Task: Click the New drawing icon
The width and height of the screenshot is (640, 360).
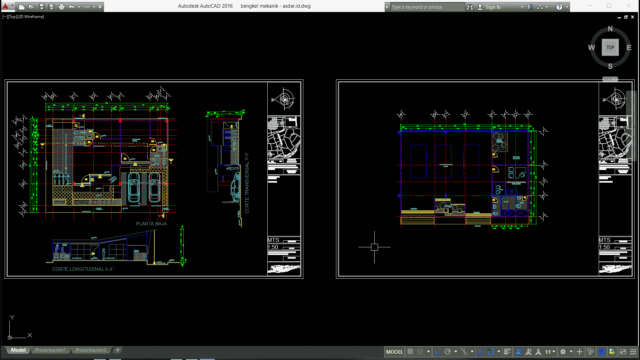Action: click(22, 7)
